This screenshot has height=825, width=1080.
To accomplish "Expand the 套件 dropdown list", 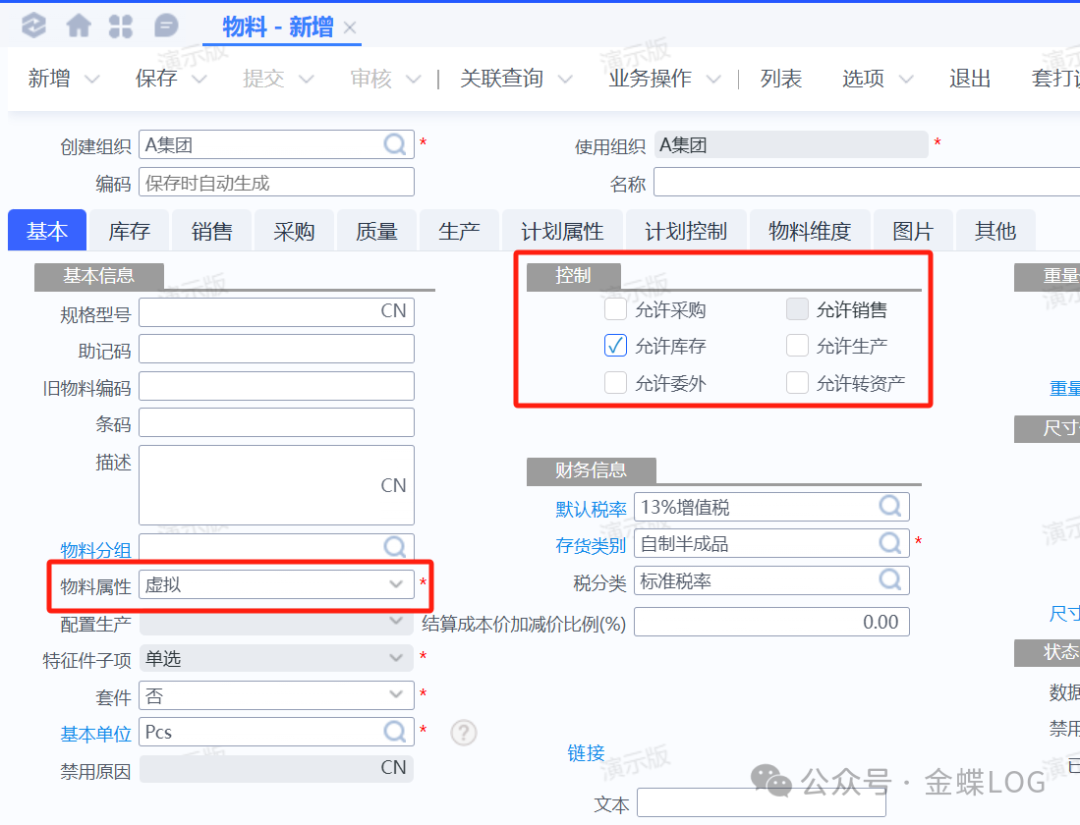I will point(395,695).
